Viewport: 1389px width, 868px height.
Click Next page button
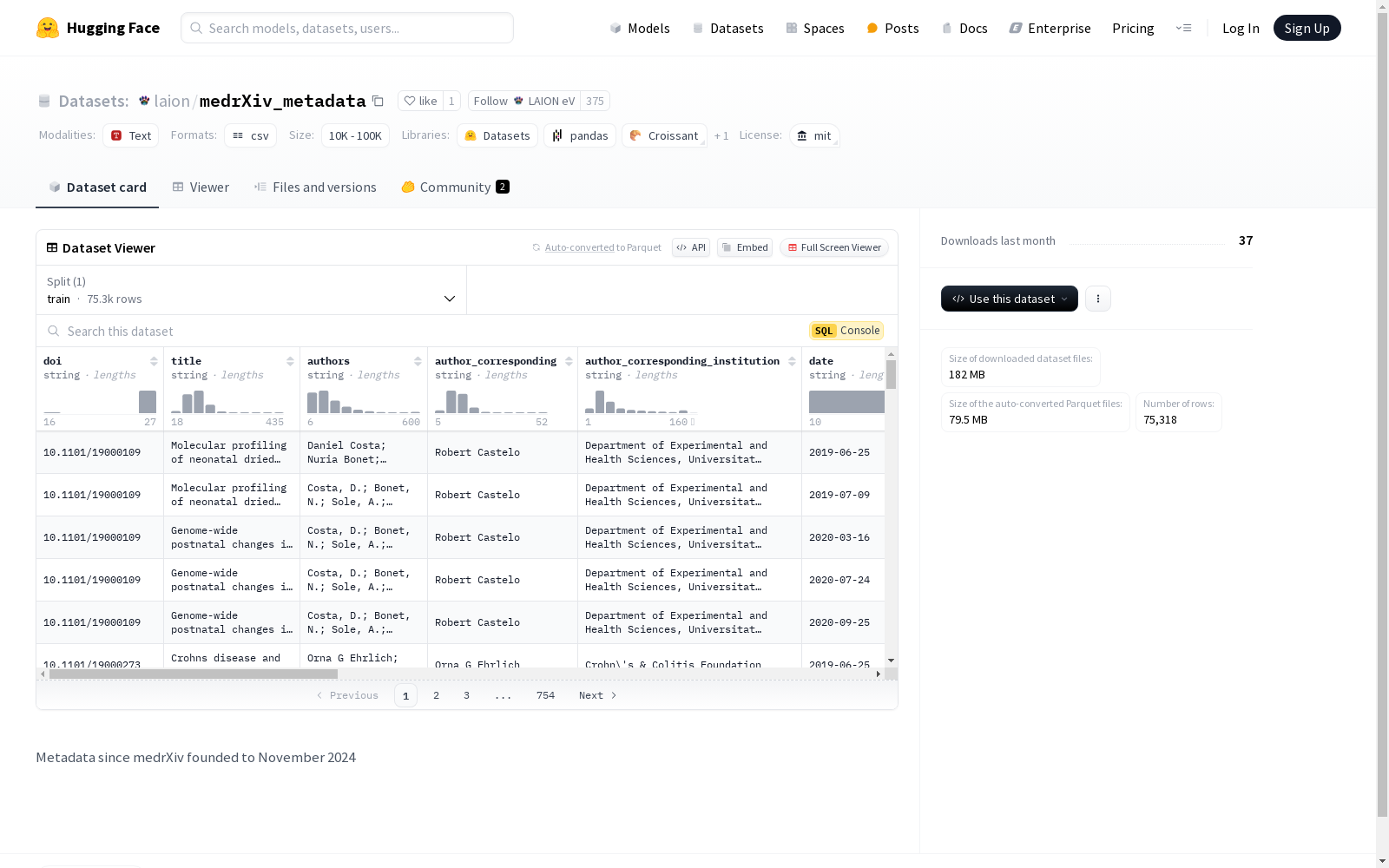pos(598,695)
